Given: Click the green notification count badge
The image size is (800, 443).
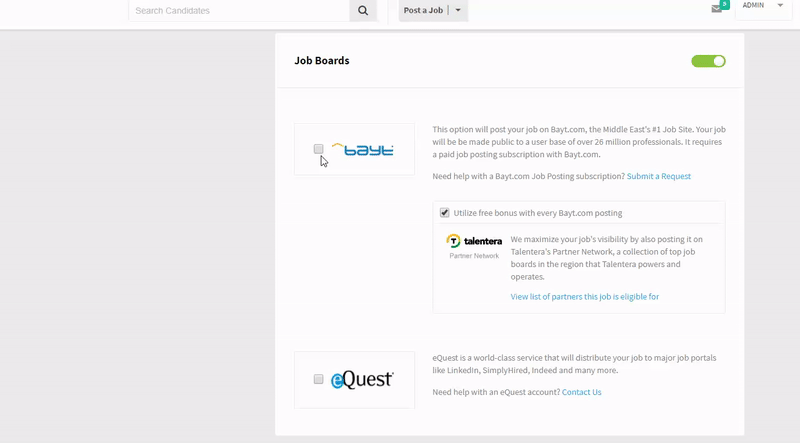Looking at the screenshot, I should coord(724,4).
